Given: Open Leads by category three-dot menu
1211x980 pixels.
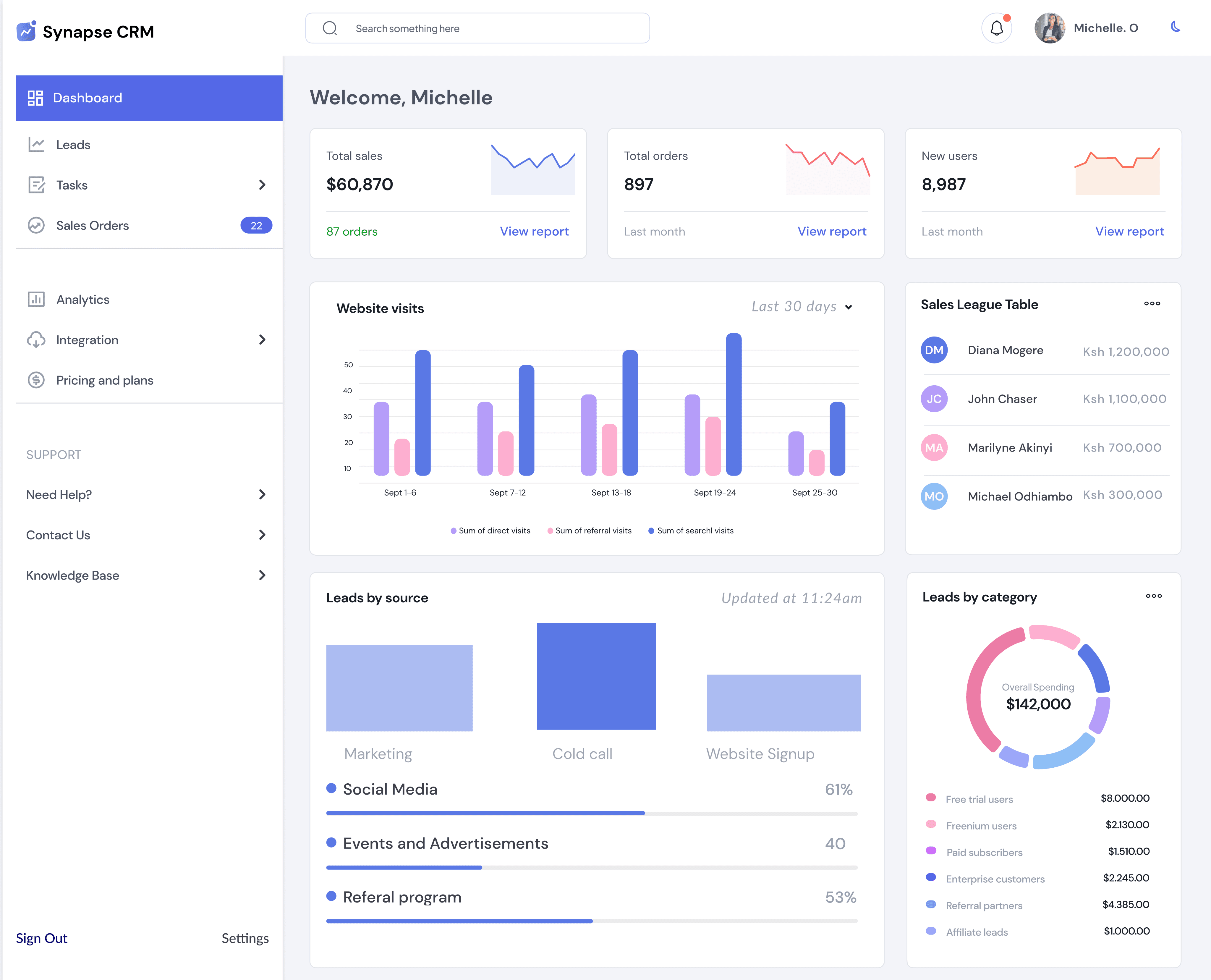Looking at the screenshot, I should 1153,596.
